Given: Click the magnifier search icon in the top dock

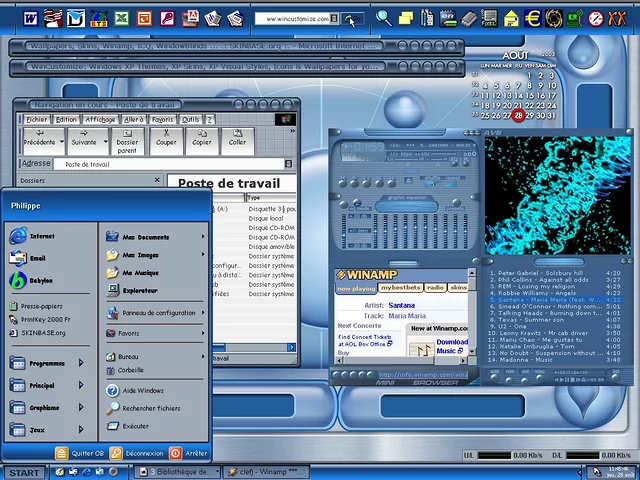Looking at the screenshot, I should pyautogui.click(x=383, y=18).
